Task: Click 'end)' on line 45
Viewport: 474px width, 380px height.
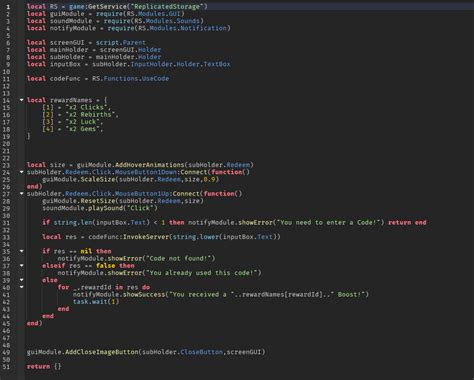Action: pyautogui.click(x=34, y=323)
